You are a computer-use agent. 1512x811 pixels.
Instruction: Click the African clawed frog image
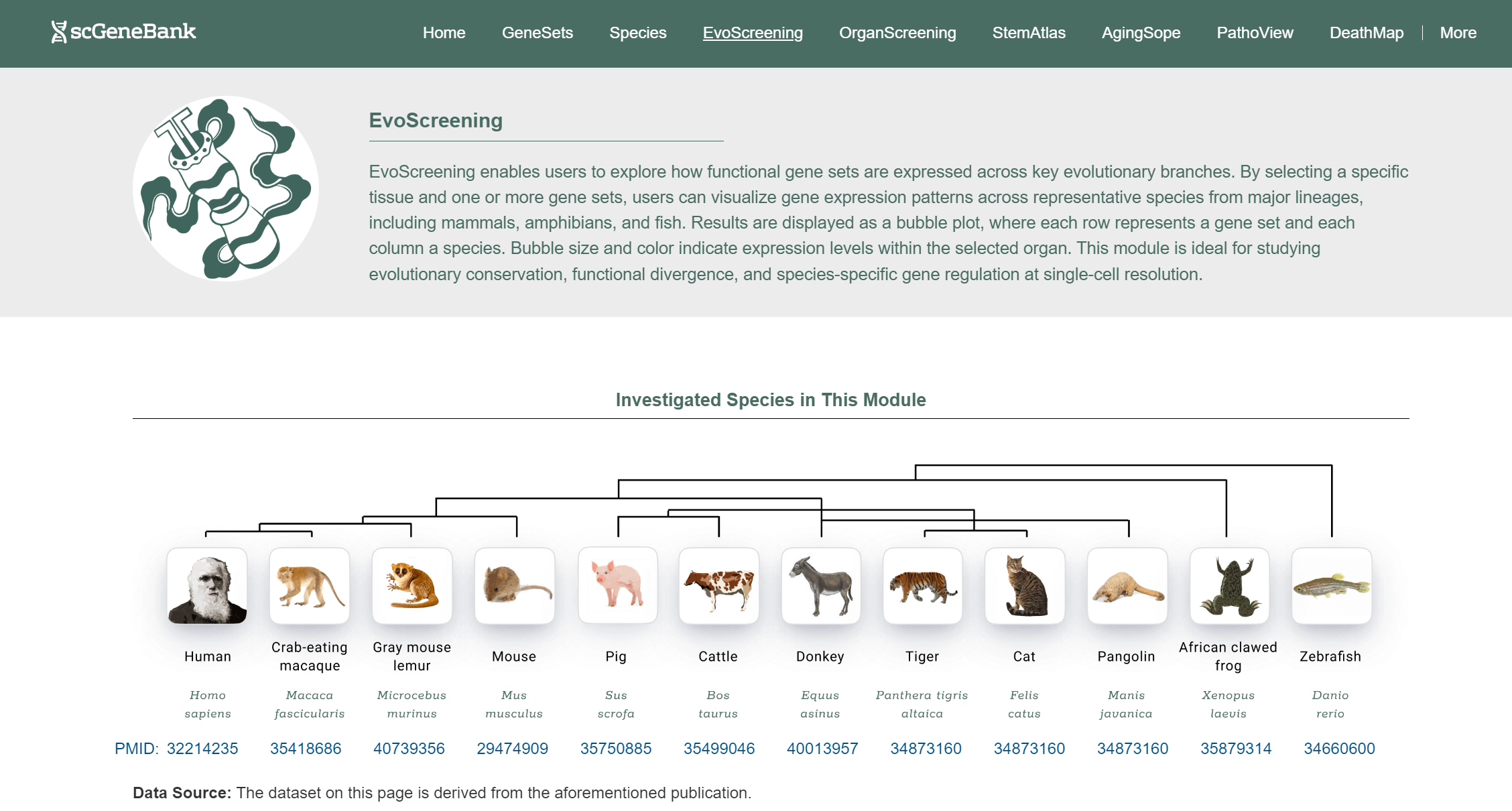pos(1229,586)
